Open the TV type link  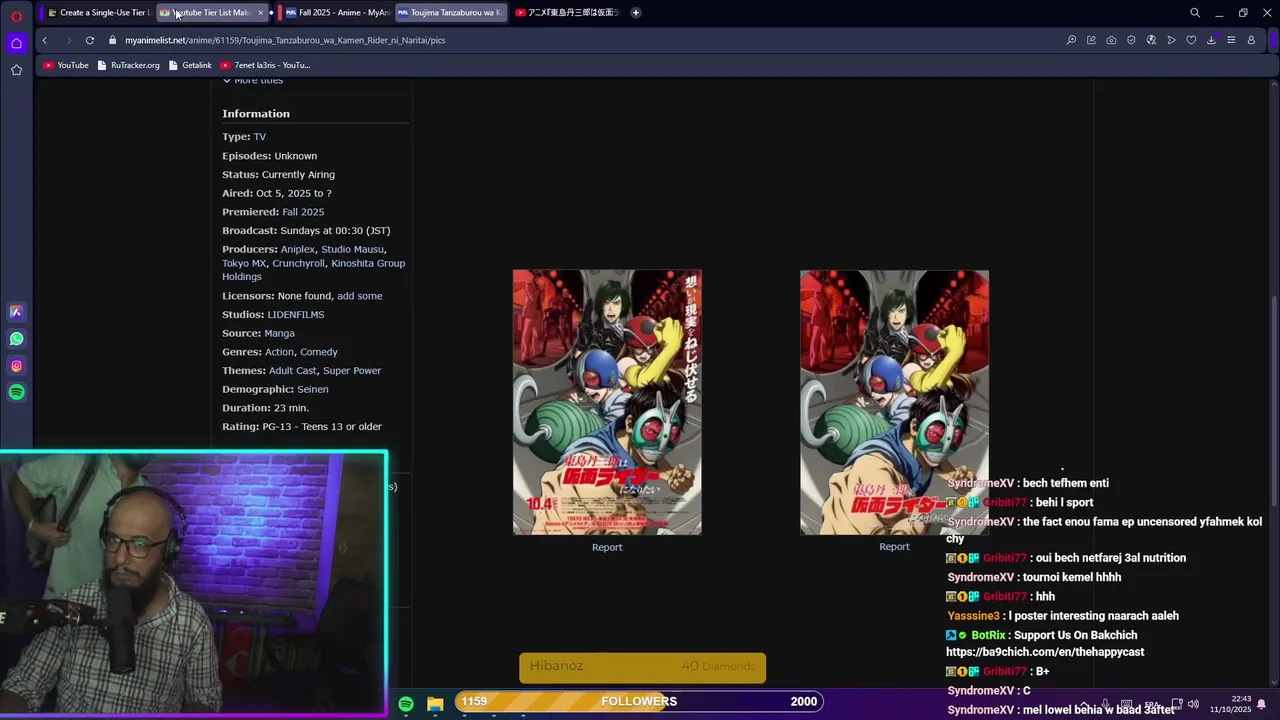[259, 137]
